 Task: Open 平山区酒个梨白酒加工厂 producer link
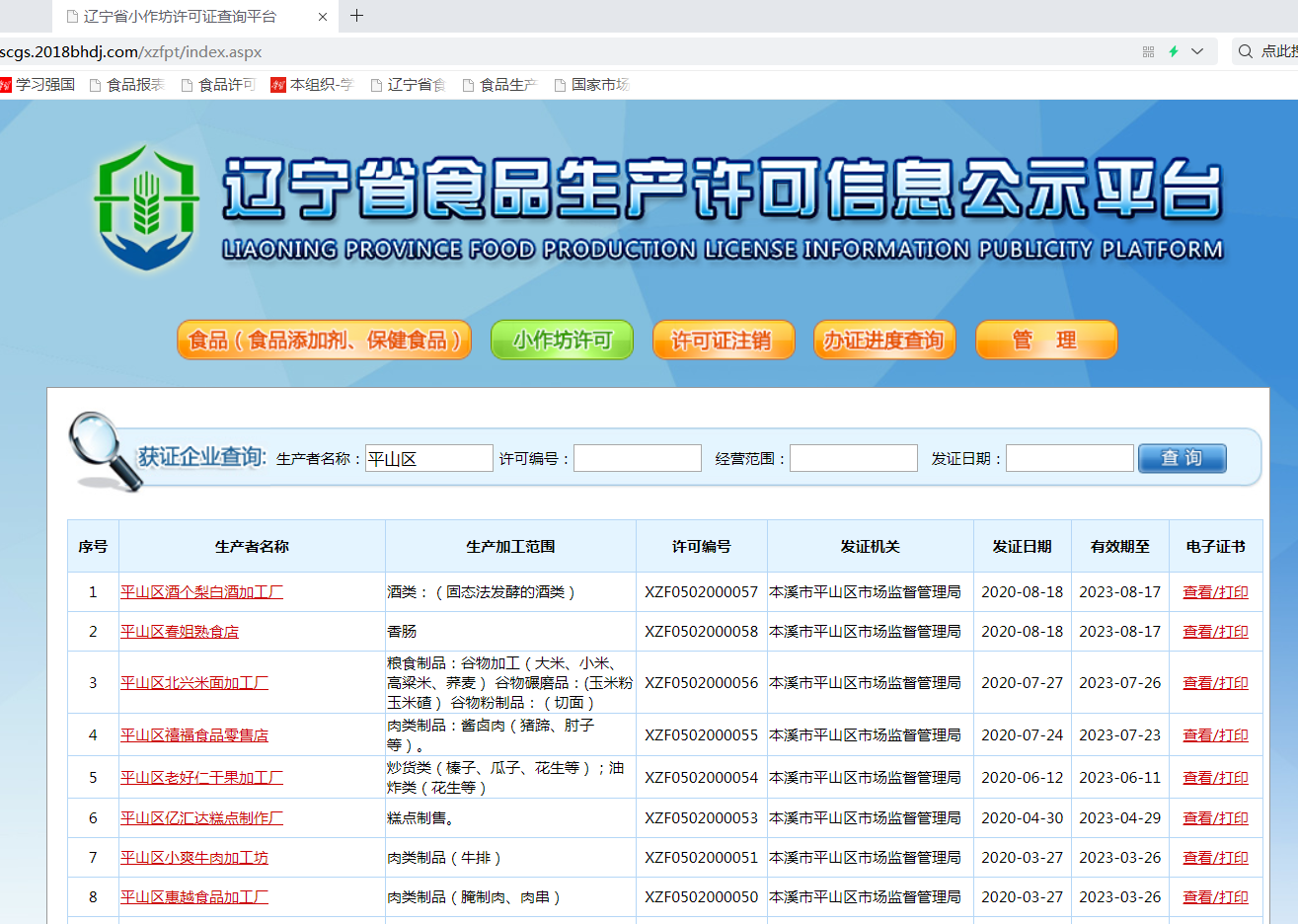tap(201, 592)
